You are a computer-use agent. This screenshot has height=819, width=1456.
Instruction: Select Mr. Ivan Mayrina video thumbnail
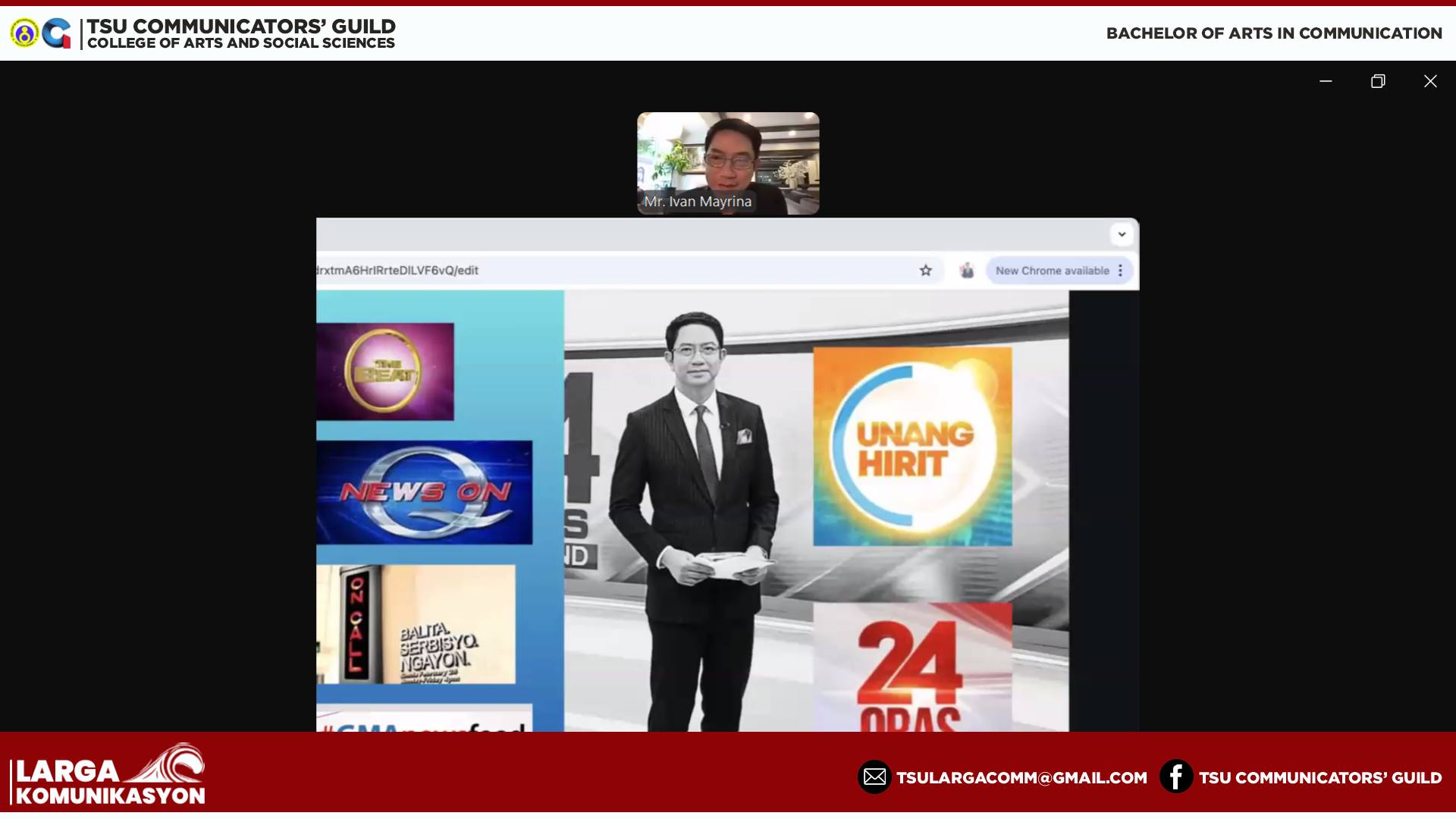coord(728,163)
